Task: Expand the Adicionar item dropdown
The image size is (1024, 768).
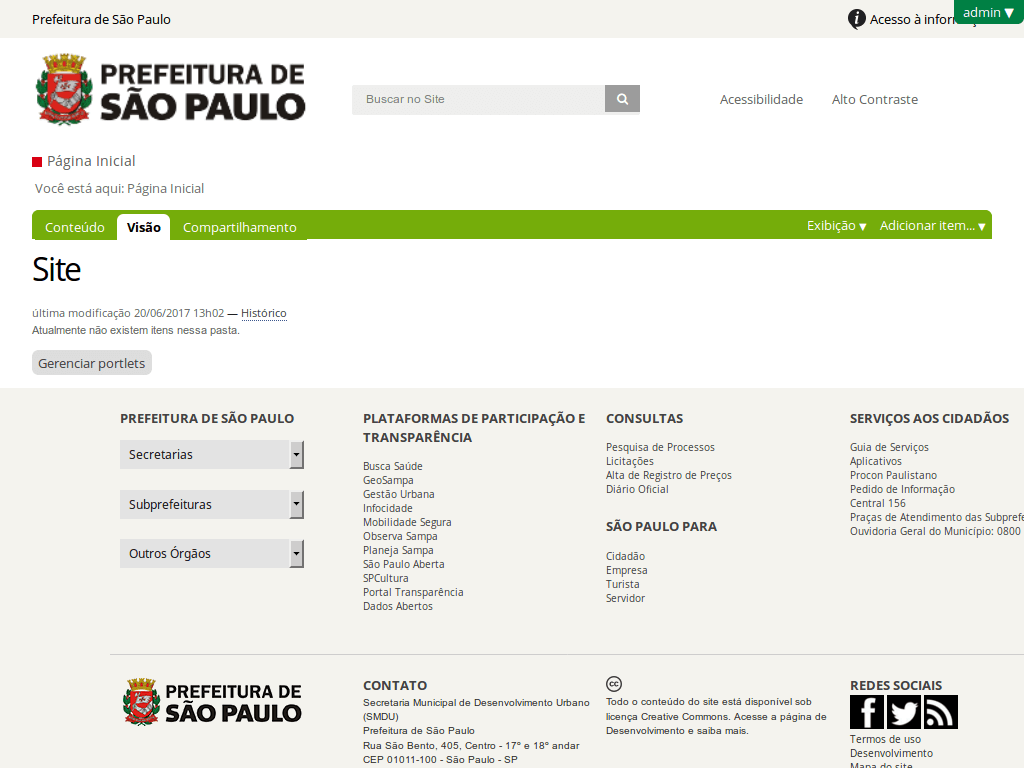Action: 932,225
